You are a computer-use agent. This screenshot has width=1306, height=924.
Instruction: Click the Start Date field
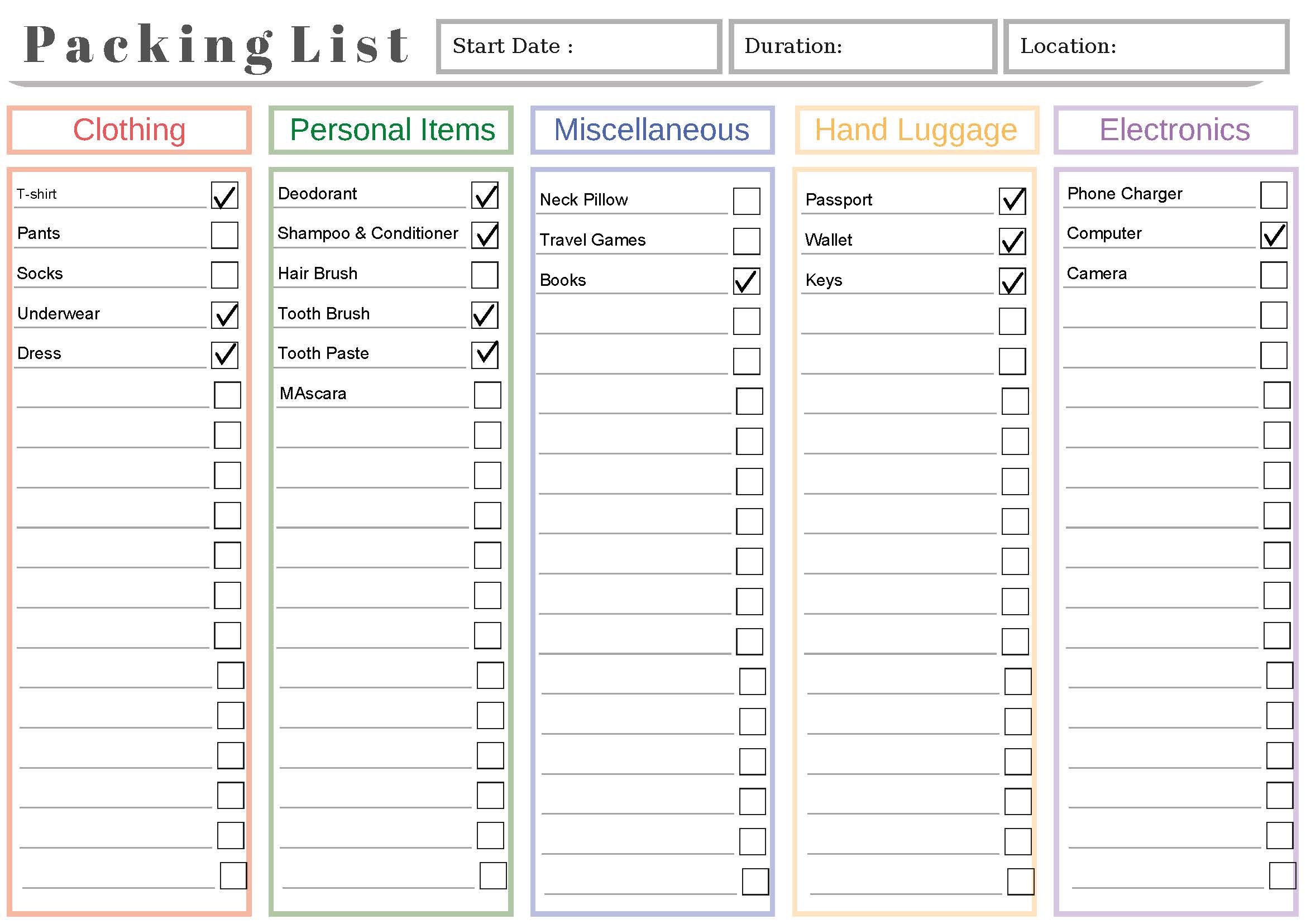click(578, 47)
